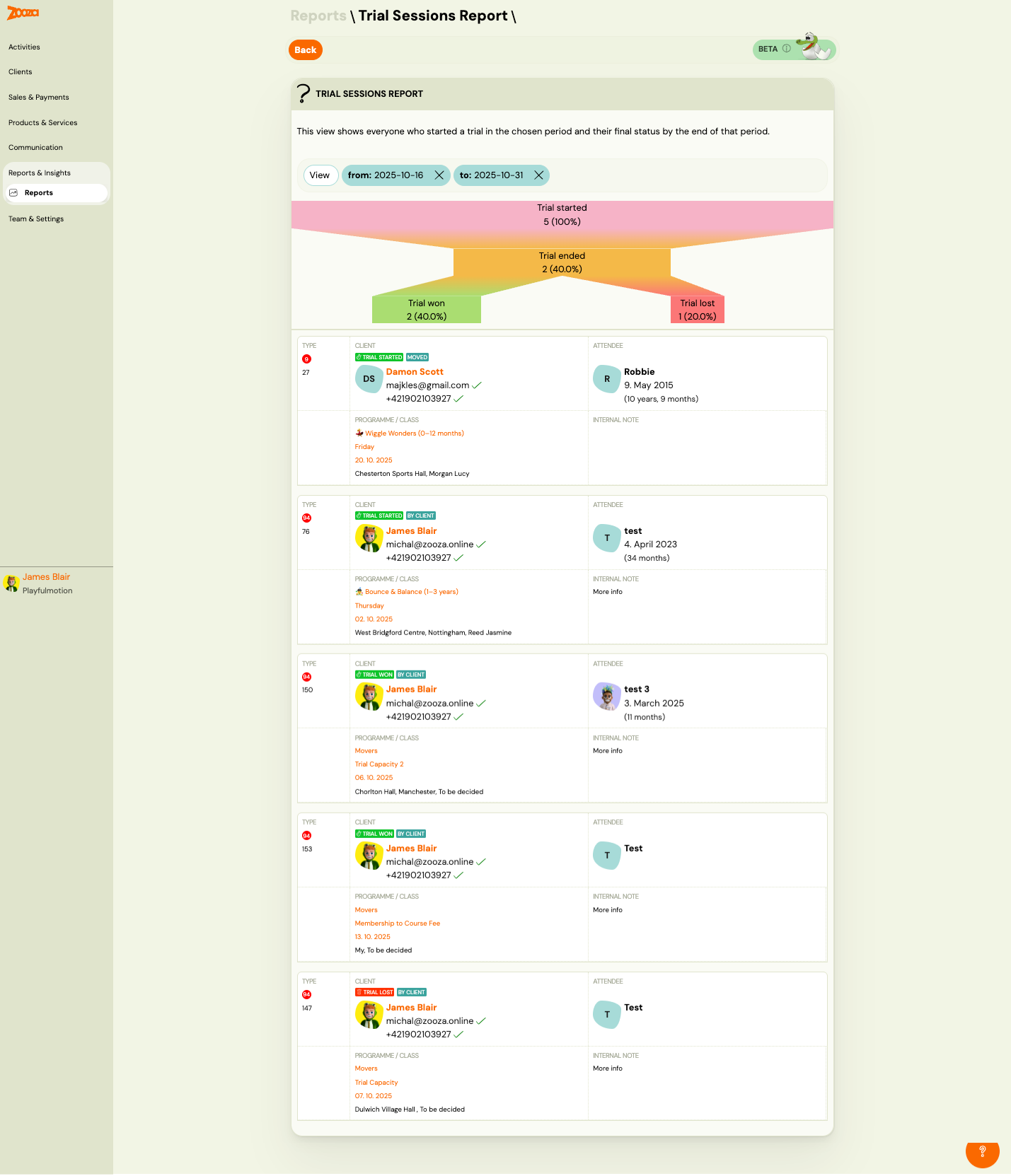The height and width of the screenshot is (1176, 1011).
Task: Click the red type badge for entry 27
Action: tap(306, 359)
